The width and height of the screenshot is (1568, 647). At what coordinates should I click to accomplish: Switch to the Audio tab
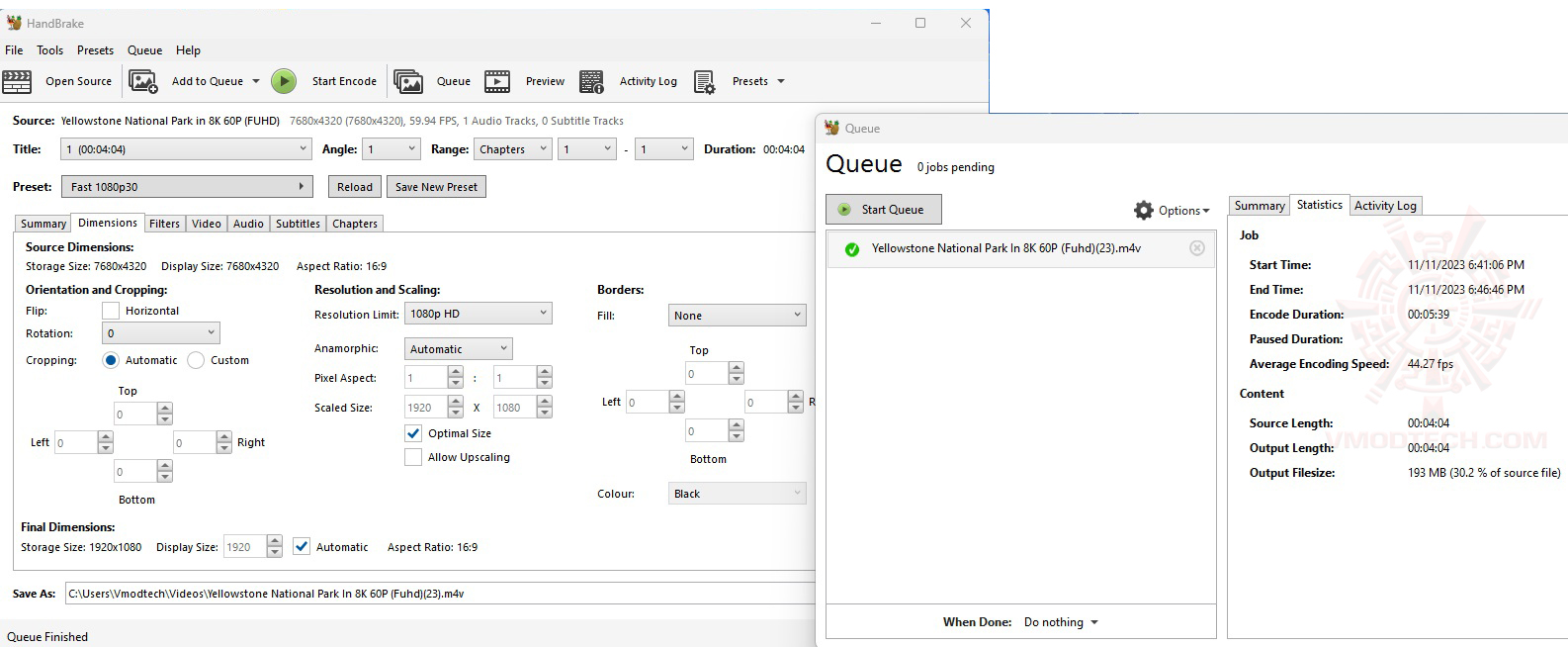click(x=248, y=224)
